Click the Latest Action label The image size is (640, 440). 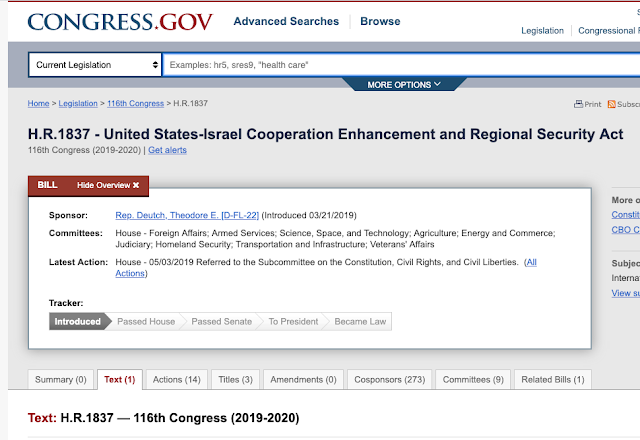[x=78, y=262]
